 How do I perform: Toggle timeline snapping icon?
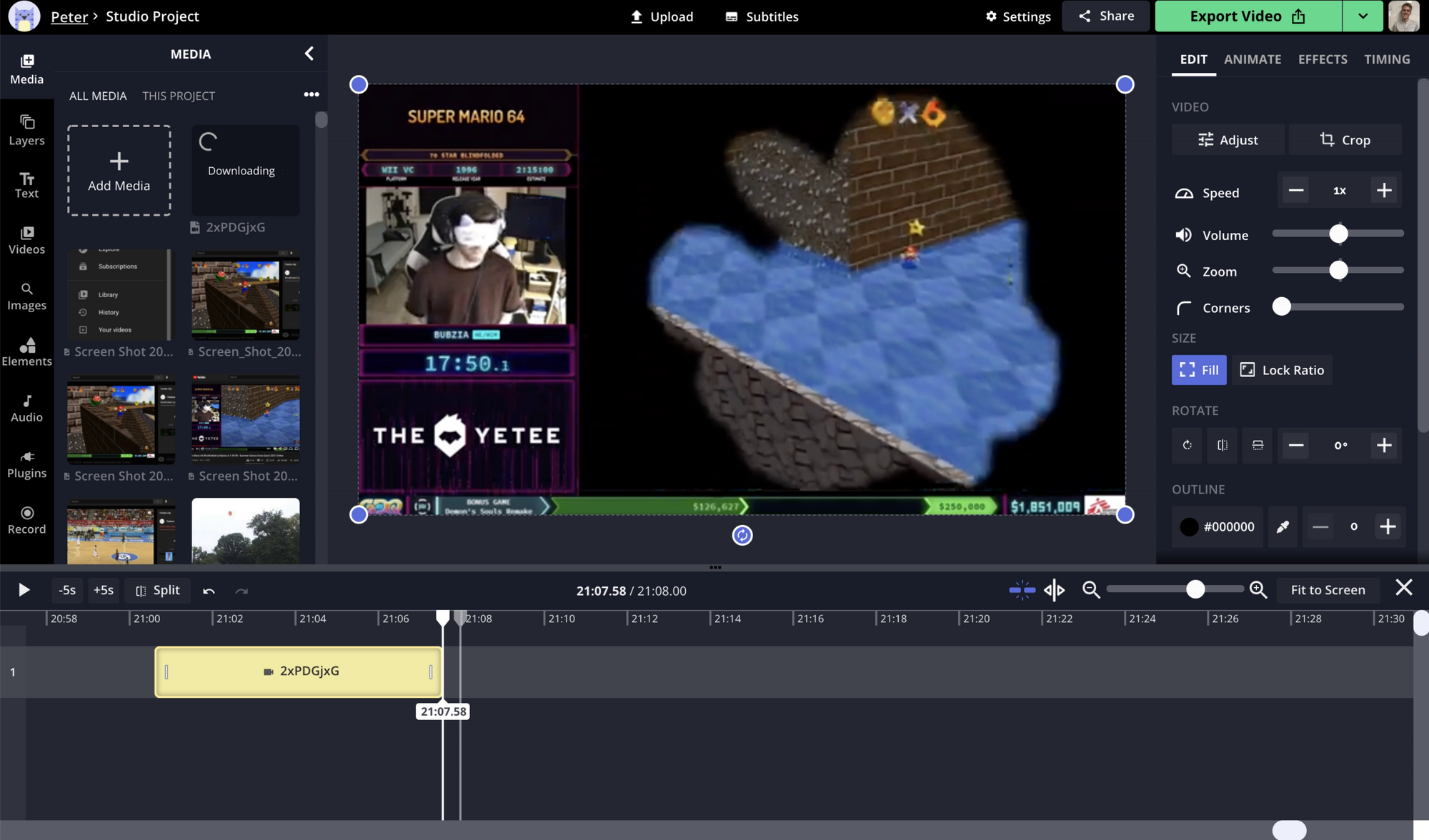click(1022, 590)
